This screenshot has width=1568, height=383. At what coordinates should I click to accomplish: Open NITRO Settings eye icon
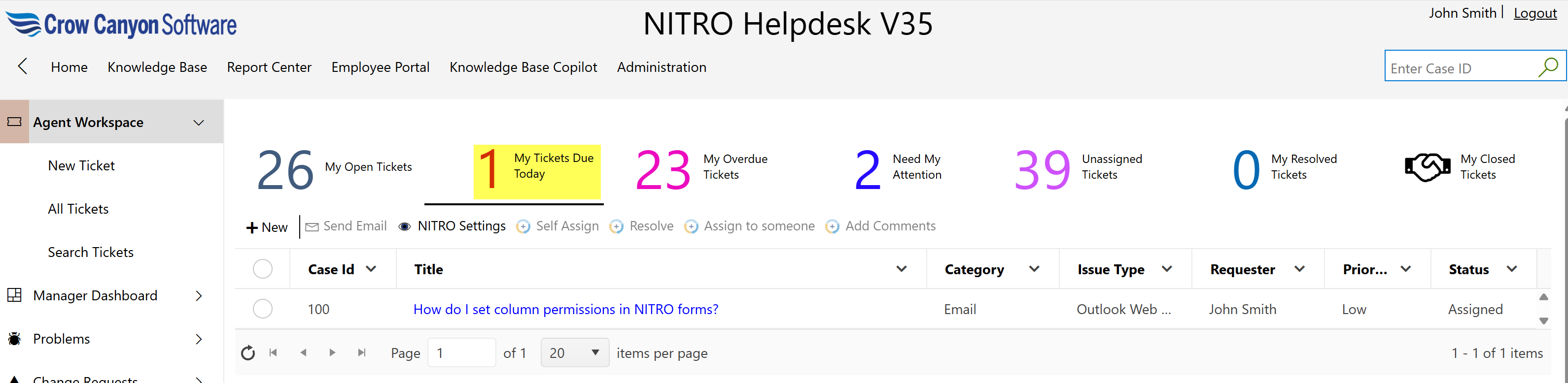click(404, 227)
